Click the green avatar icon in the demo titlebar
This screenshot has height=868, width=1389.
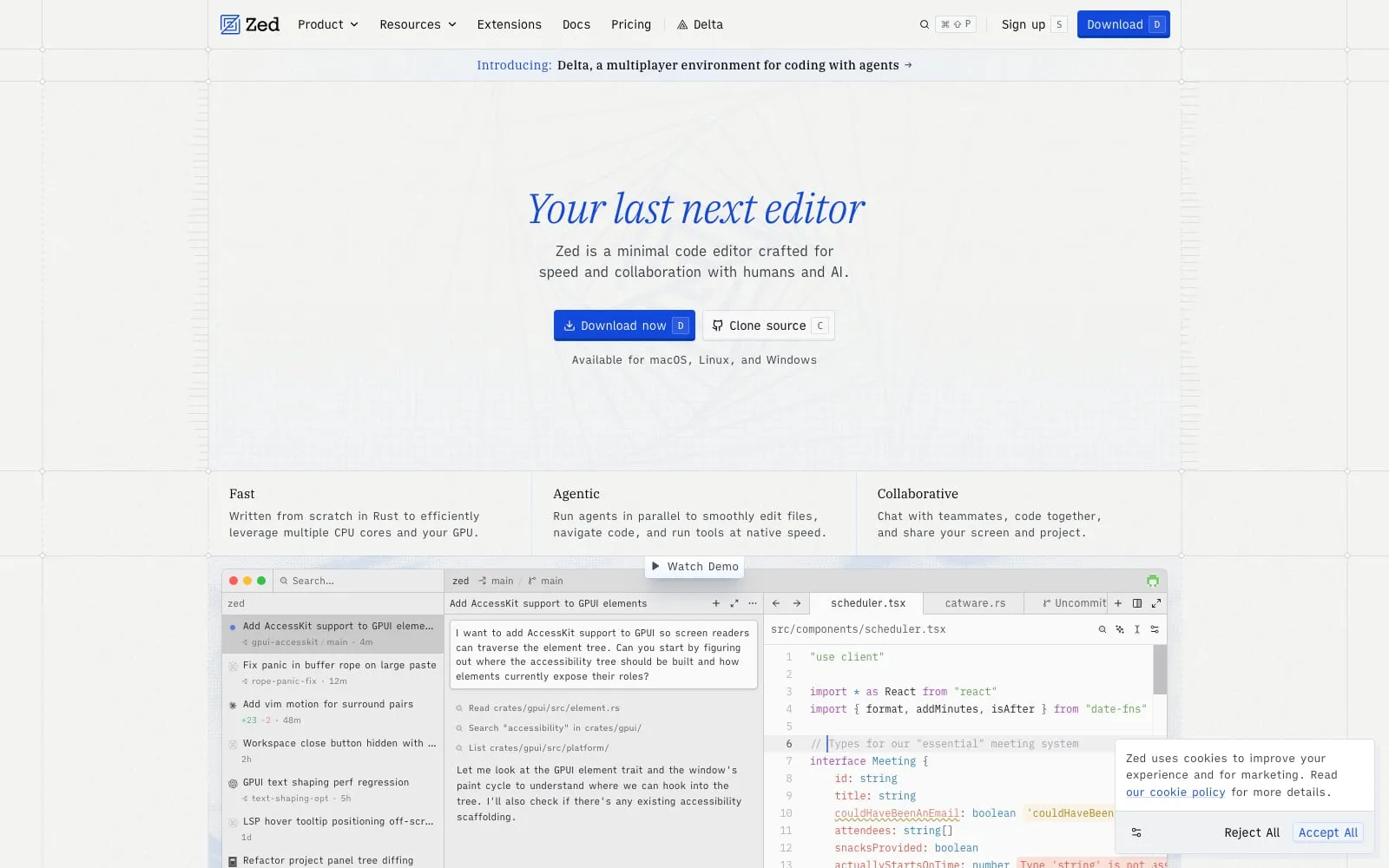1153,581
